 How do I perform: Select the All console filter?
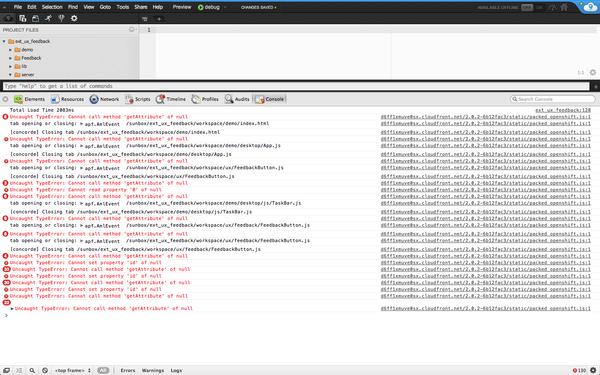[x=103, y=370]
